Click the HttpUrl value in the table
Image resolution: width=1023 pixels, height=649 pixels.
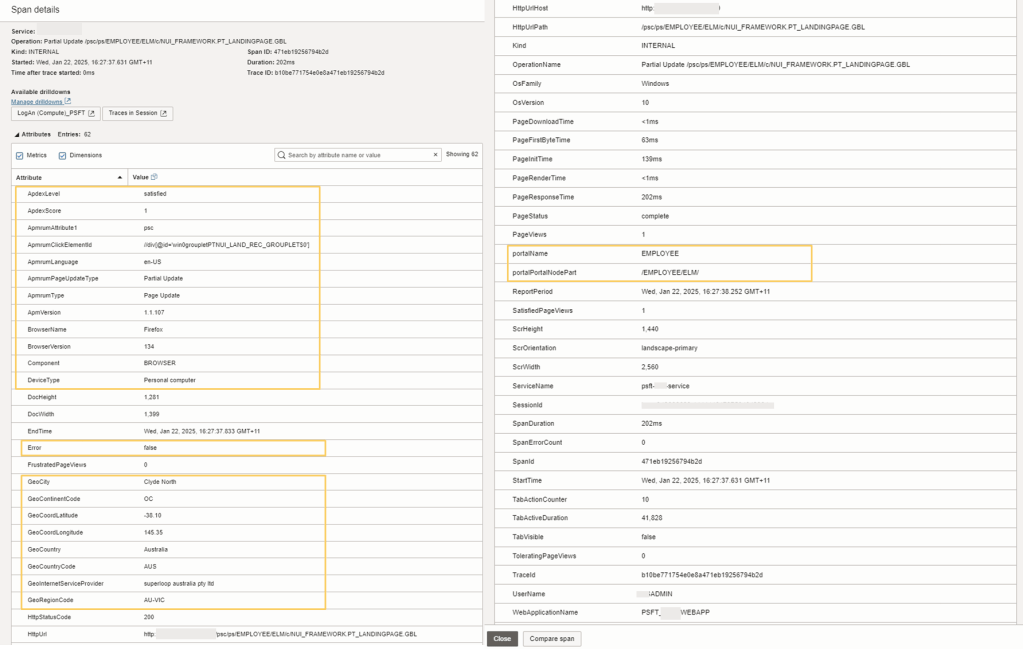pos(280,634)
